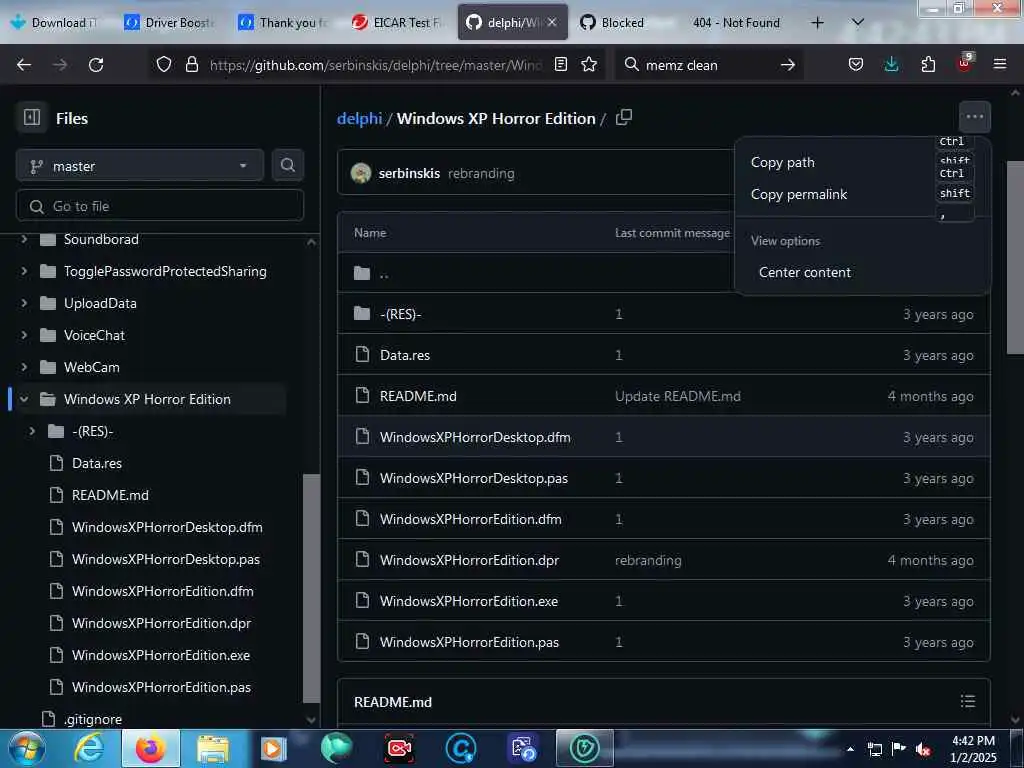Open the Windows Start orb
1024x768 pixels.
[x=27, y=748]
